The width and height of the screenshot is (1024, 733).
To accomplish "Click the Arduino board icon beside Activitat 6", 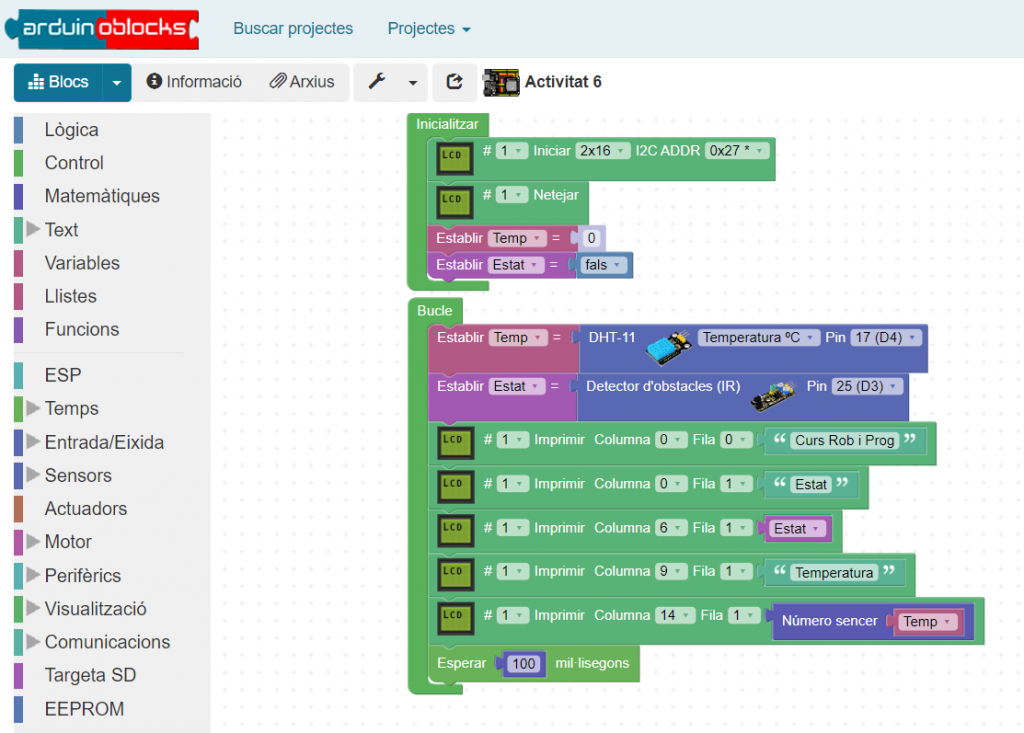I will (501, 82).
